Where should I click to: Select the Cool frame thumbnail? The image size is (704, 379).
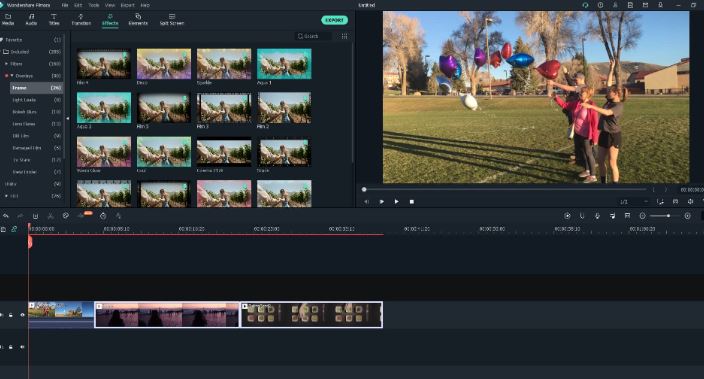164,152
